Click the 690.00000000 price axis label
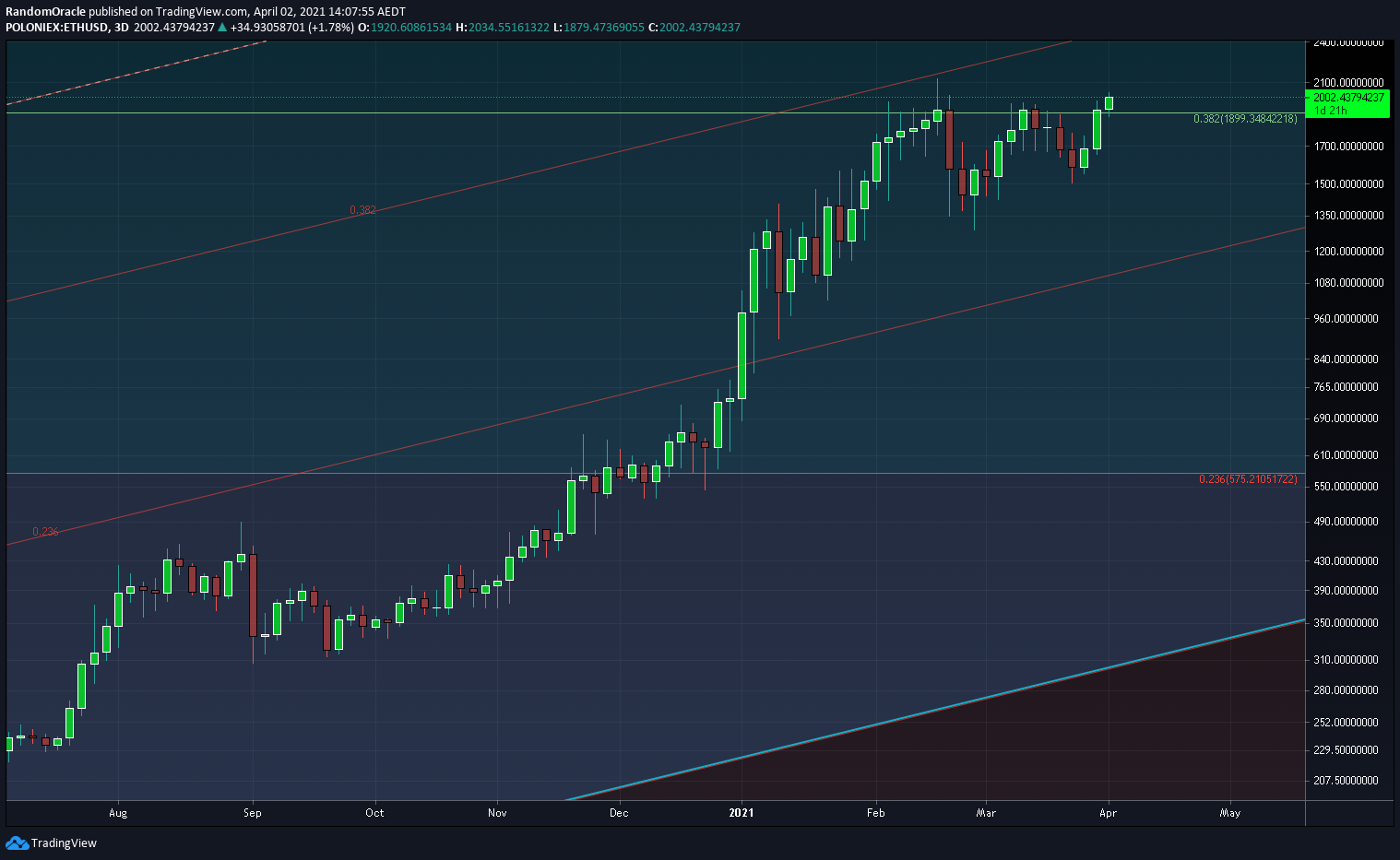 (1346, 418)
